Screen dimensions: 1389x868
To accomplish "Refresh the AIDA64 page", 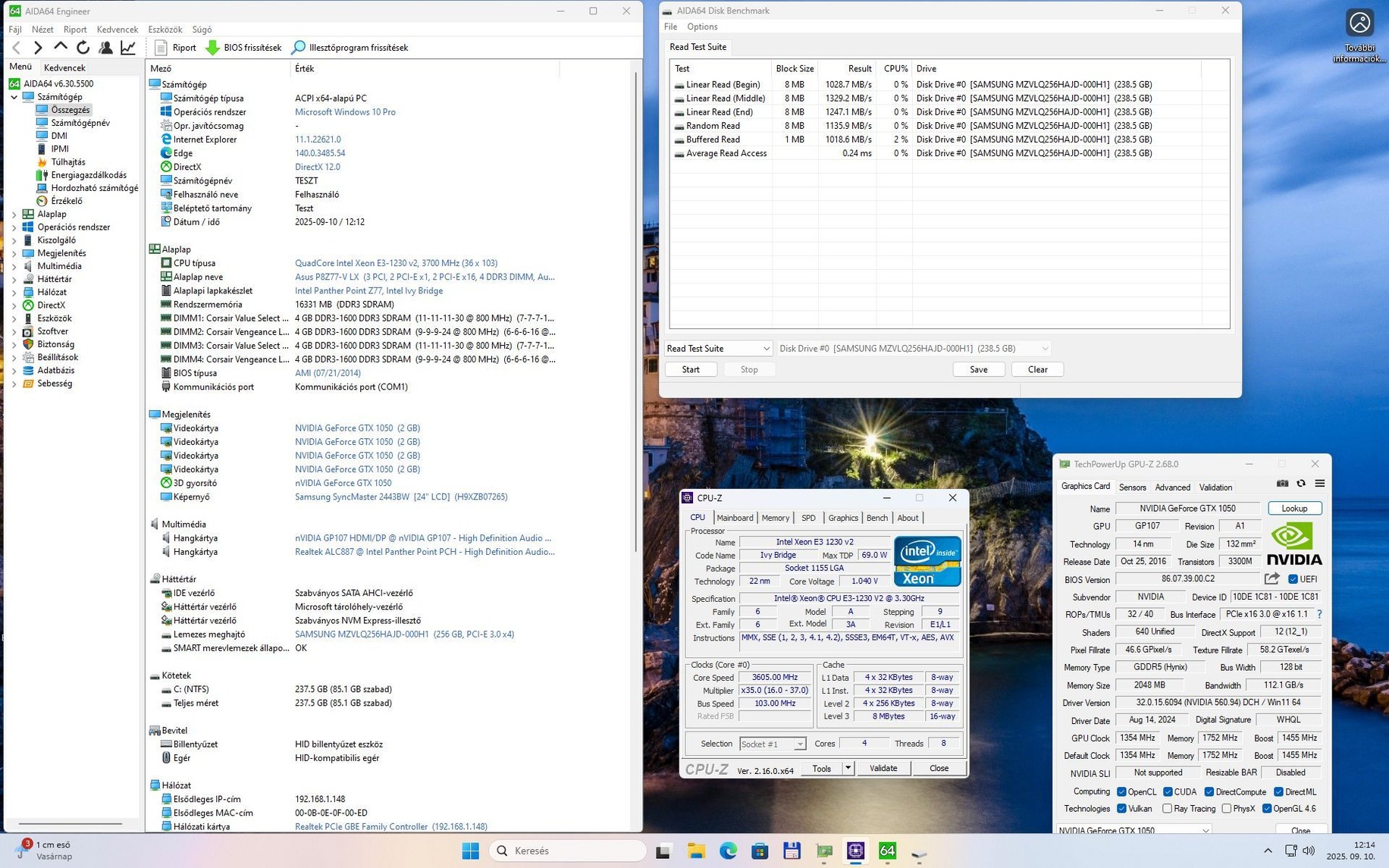I will pos(83,48).
